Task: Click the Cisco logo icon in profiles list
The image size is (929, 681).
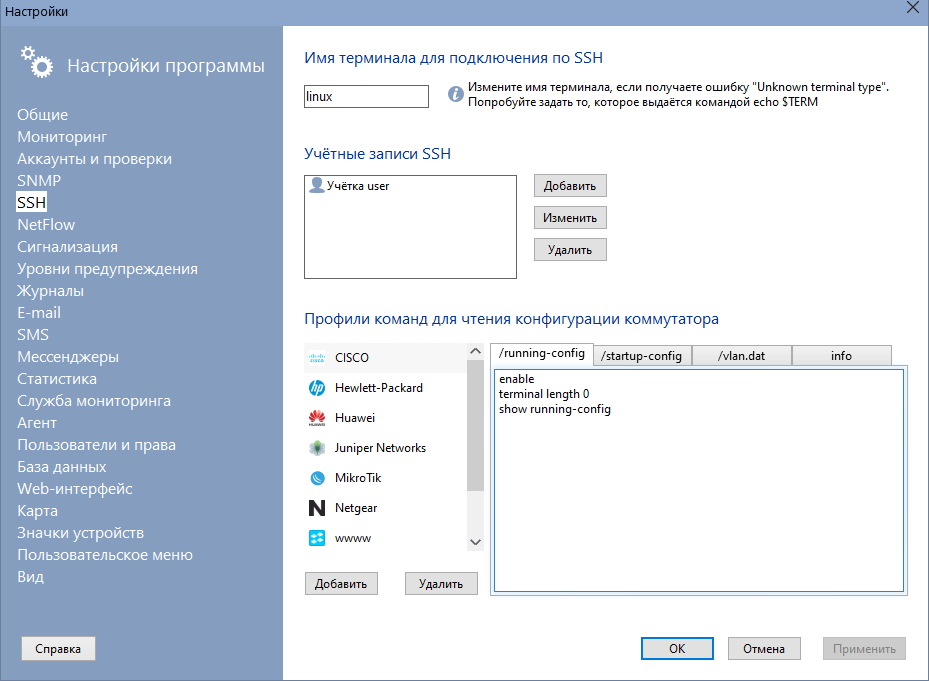Action: click(x=317, y=358)
